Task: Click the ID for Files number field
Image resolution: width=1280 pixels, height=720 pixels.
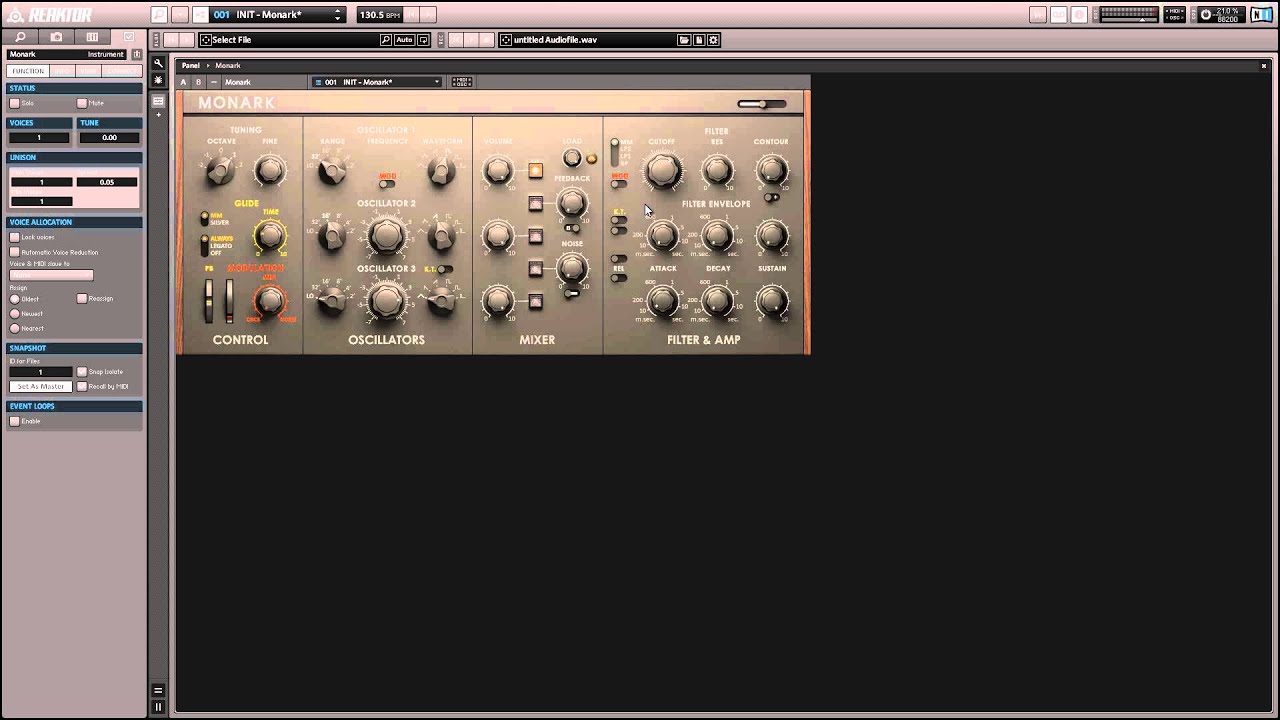Action: click(41, 372)
